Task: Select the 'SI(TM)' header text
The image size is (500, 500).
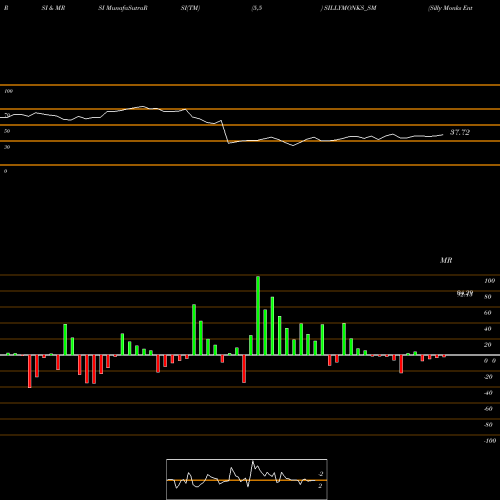Action: tap(190, 8)
